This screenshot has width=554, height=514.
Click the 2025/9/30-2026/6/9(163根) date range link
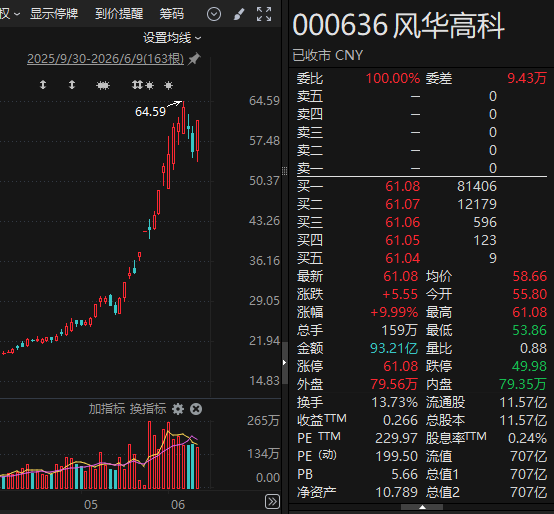(x=106, y=59)
